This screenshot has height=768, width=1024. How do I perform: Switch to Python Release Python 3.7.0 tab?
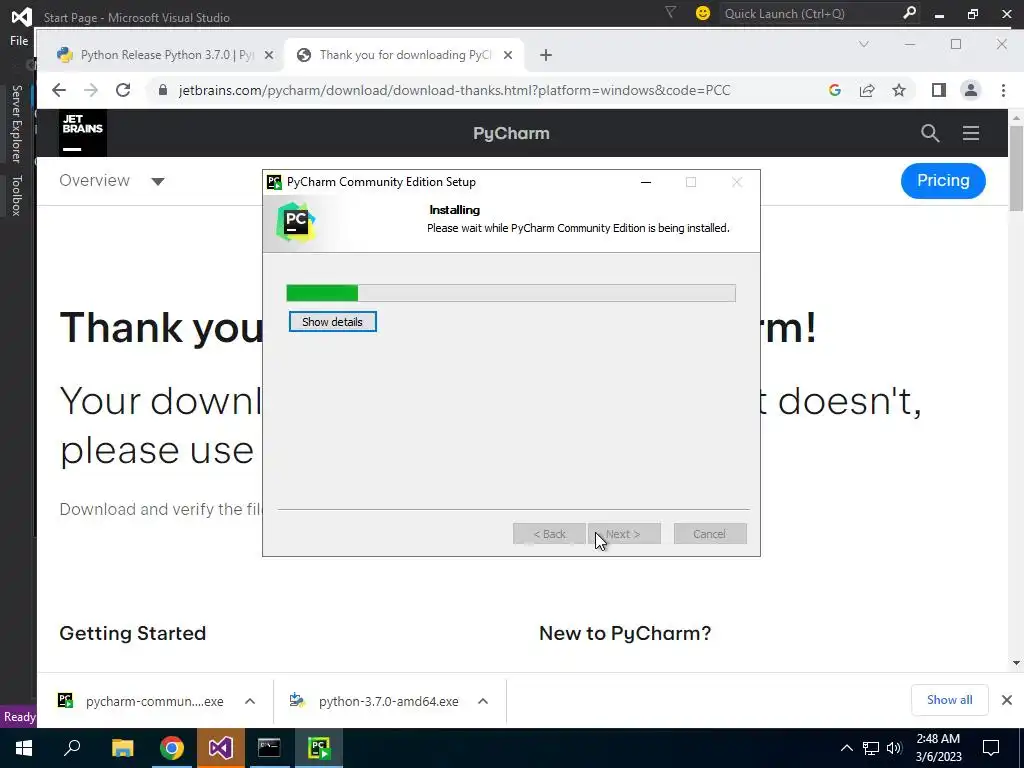(167, 55)
